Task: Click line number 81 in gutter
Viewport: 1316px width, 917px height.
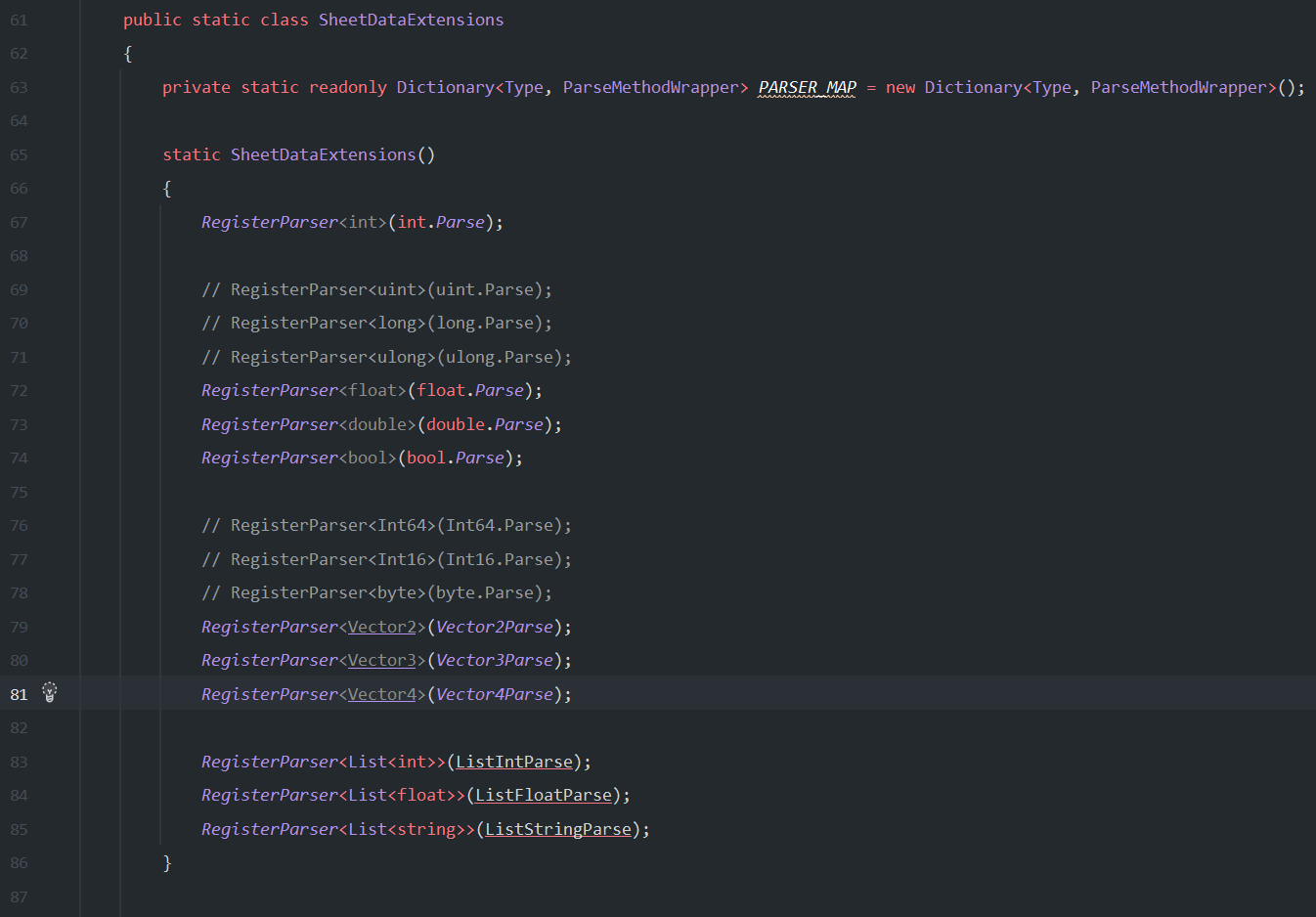Action: click(19, 694)
